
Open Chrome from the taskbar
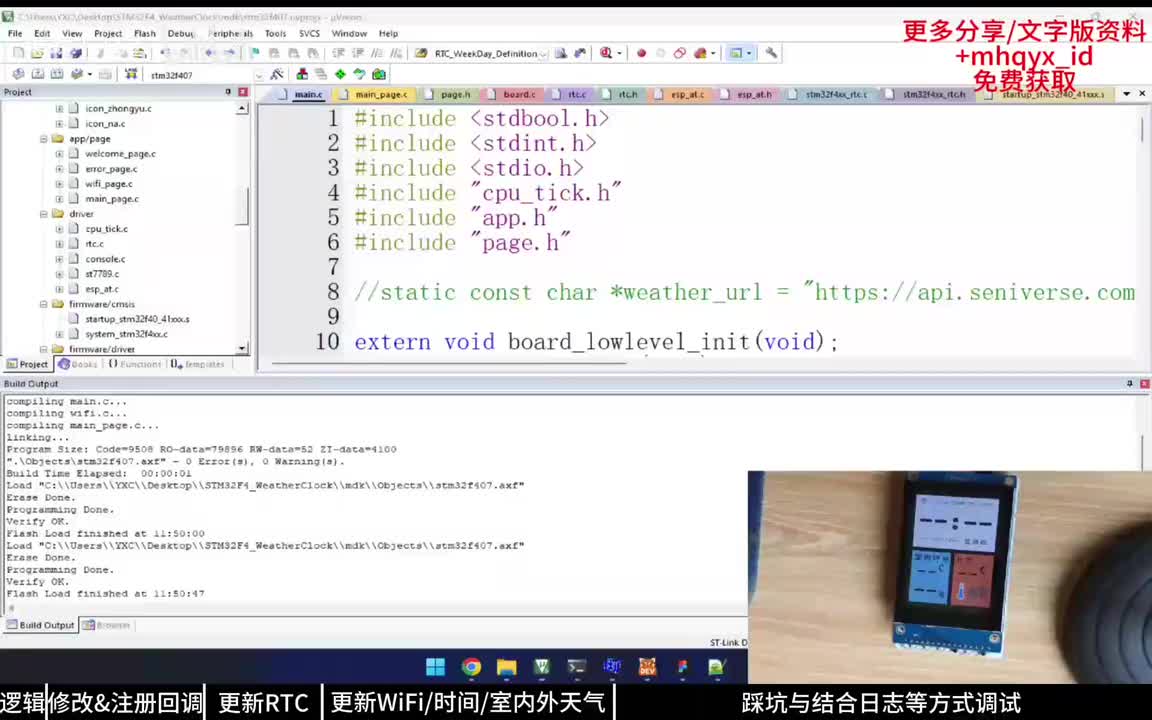[x=472, y=666]
